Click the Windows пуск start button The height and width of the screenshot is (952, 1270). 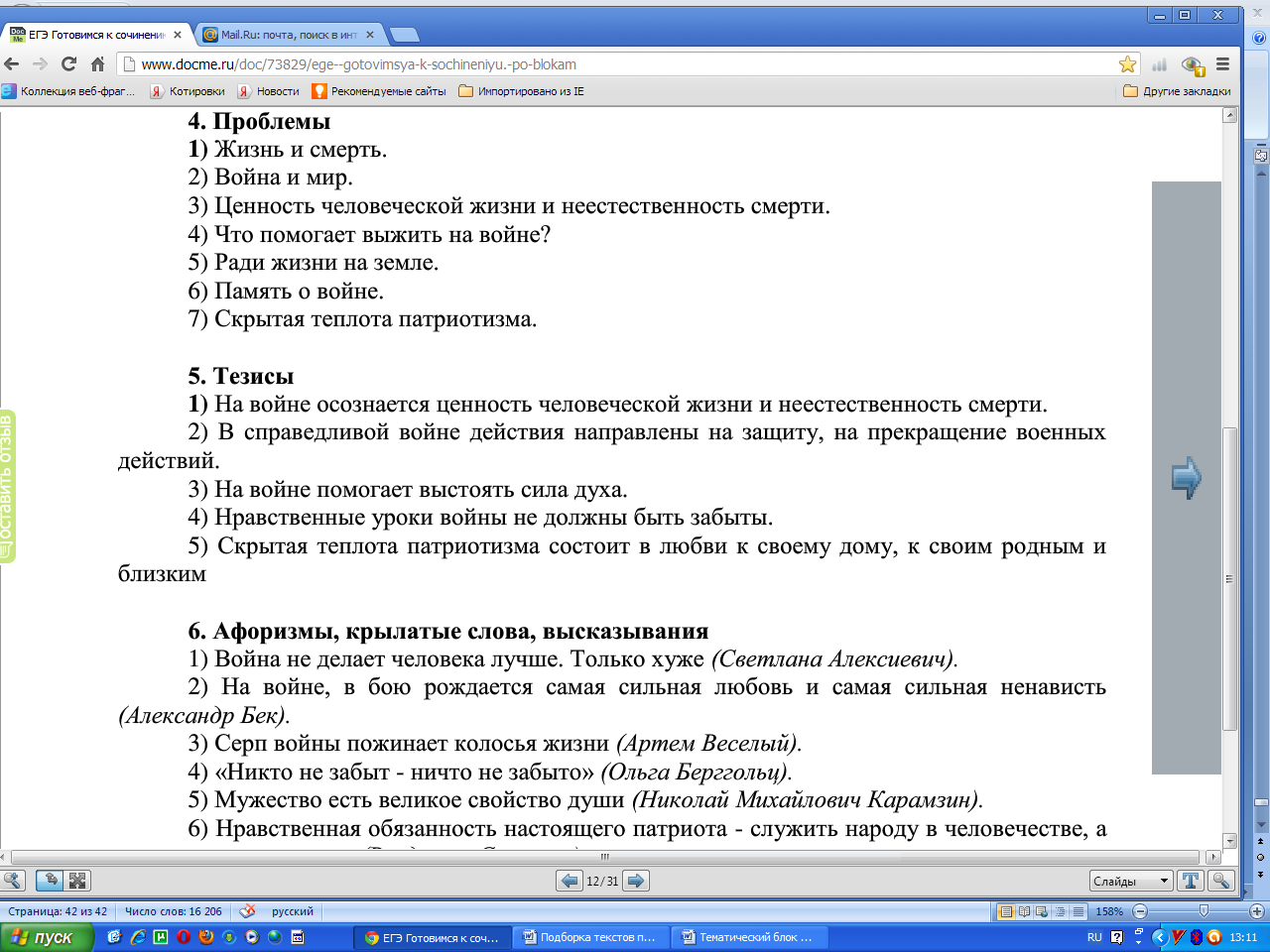point(47,937)
